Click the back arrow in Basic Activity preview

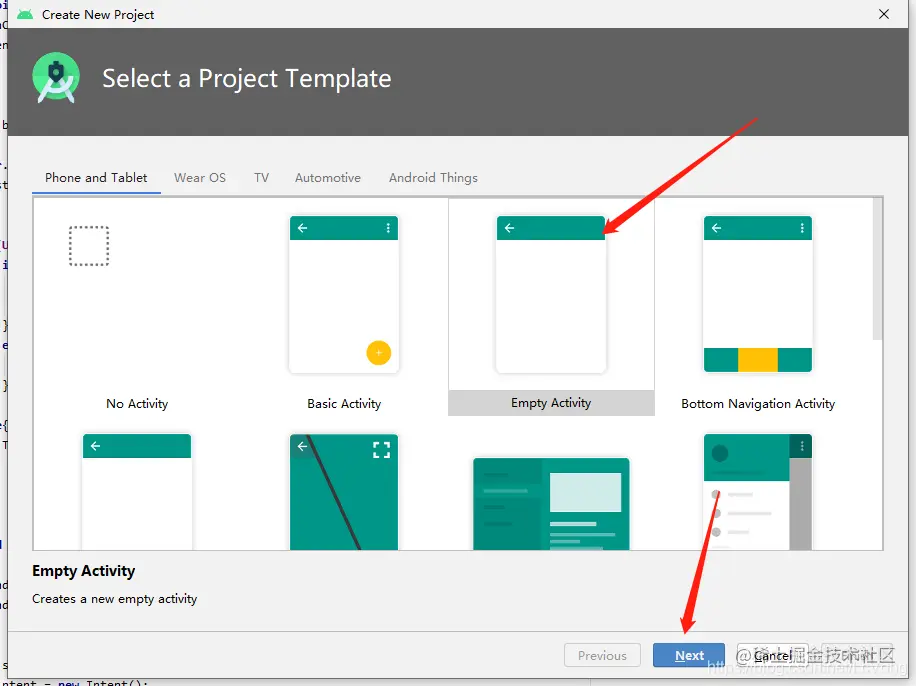tap(303, 228)
